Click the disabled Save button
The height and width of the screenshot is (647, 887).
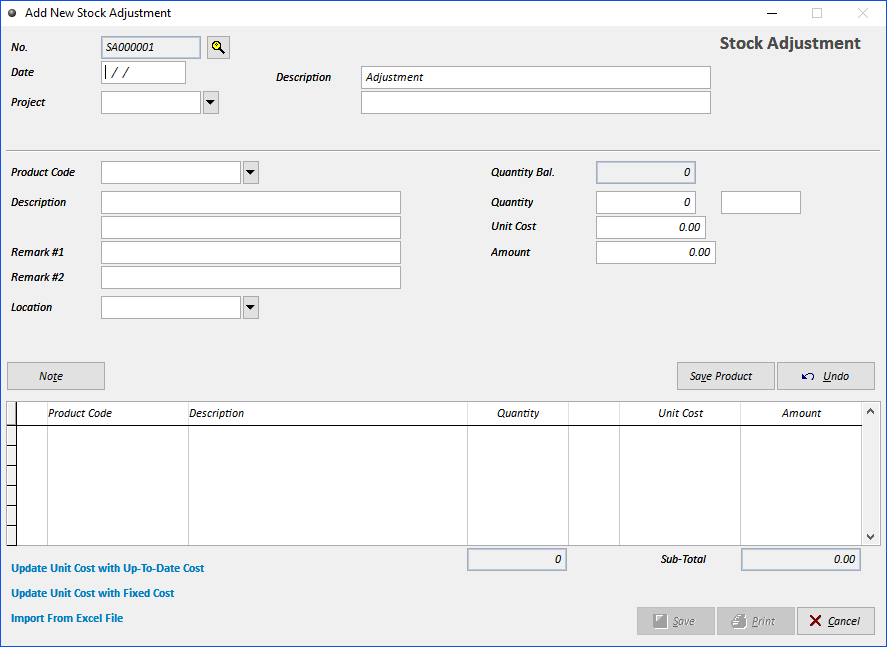click(675, 621)
